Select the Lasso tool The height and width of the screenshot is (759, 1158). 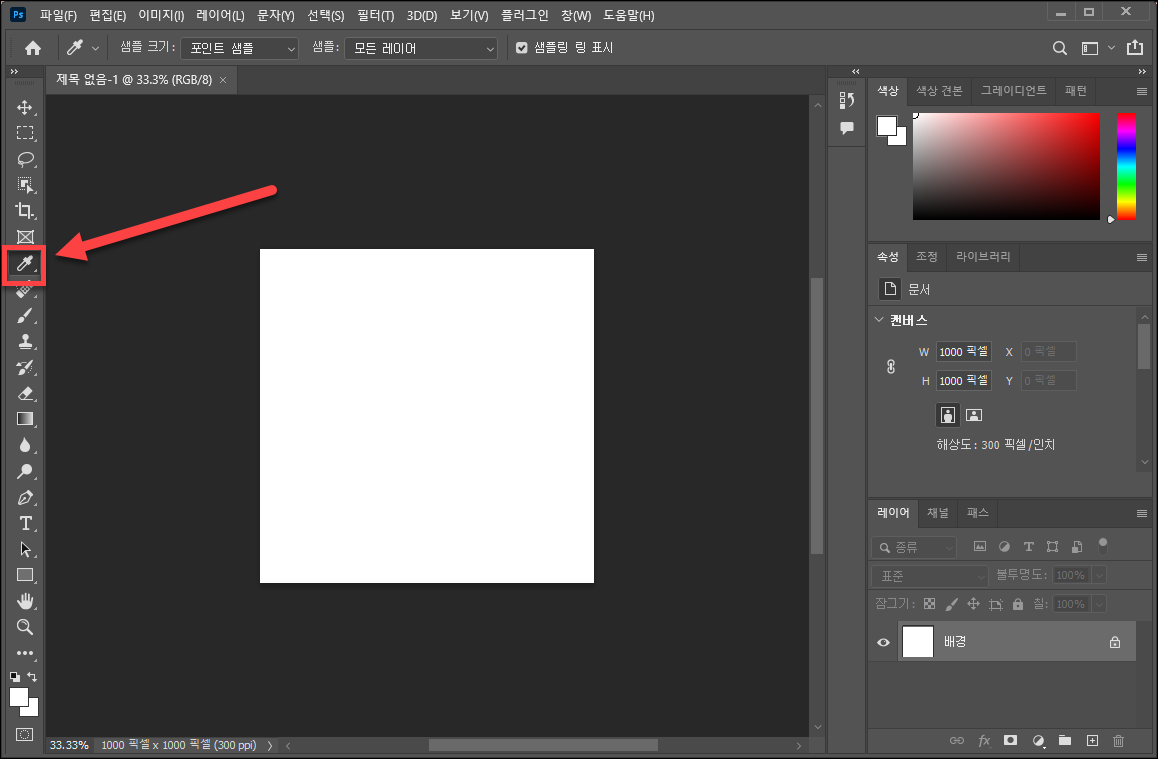tap(25, 159)
